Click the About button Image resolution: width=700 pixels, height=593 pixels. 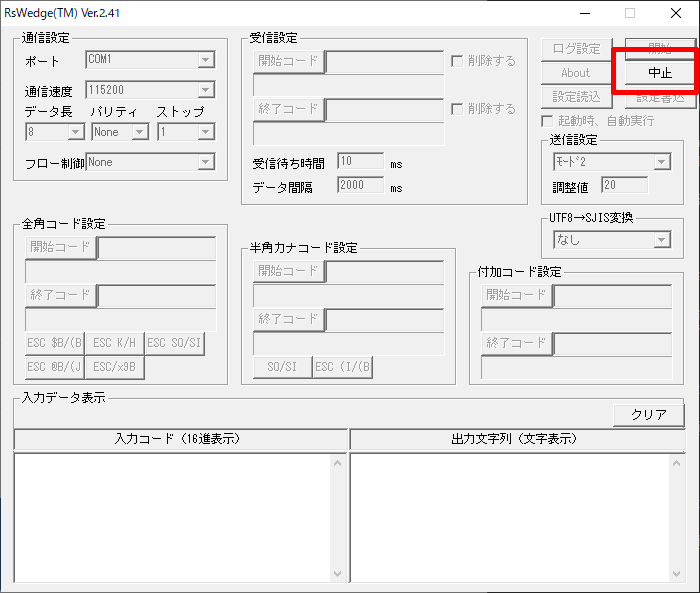tap(576, 73)
